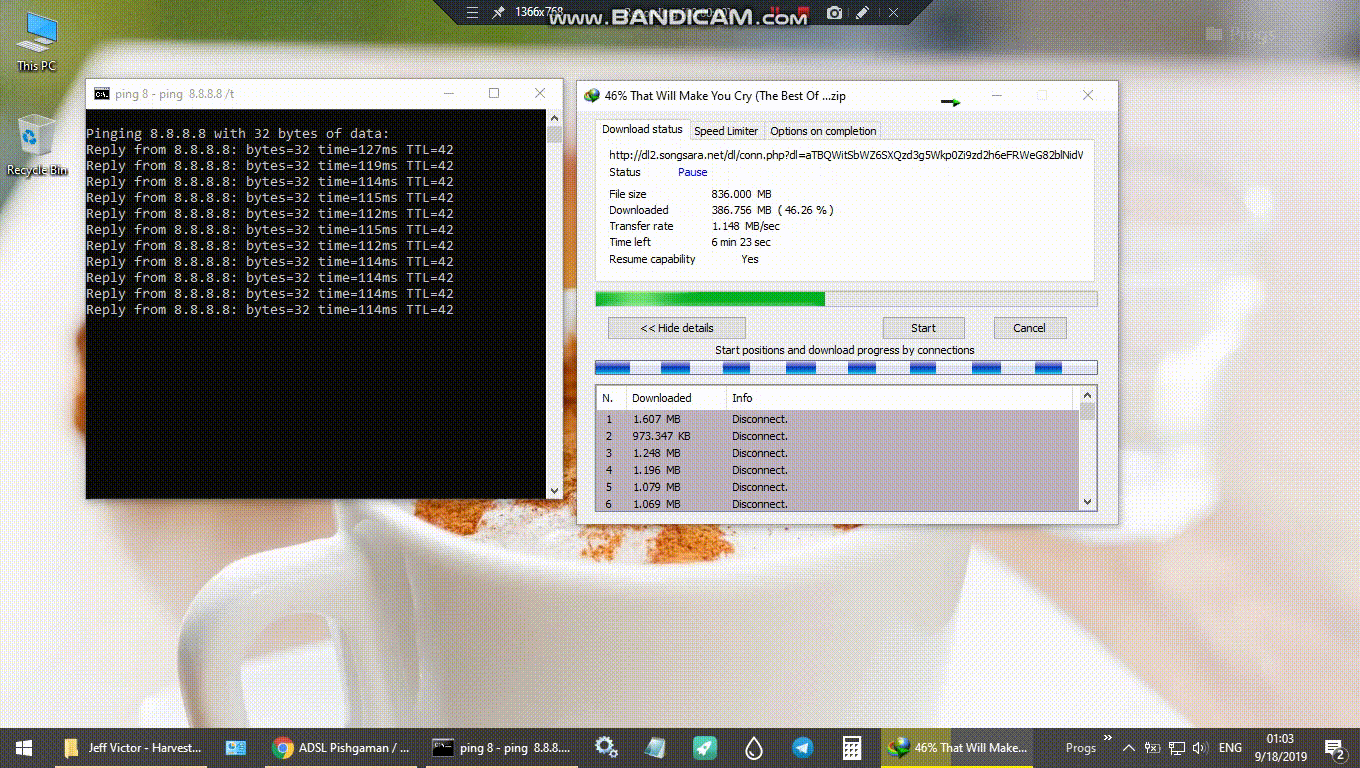Click the Downloaded column header
Viewport: 1360px width, 768px height.
[x=676, y=398]
